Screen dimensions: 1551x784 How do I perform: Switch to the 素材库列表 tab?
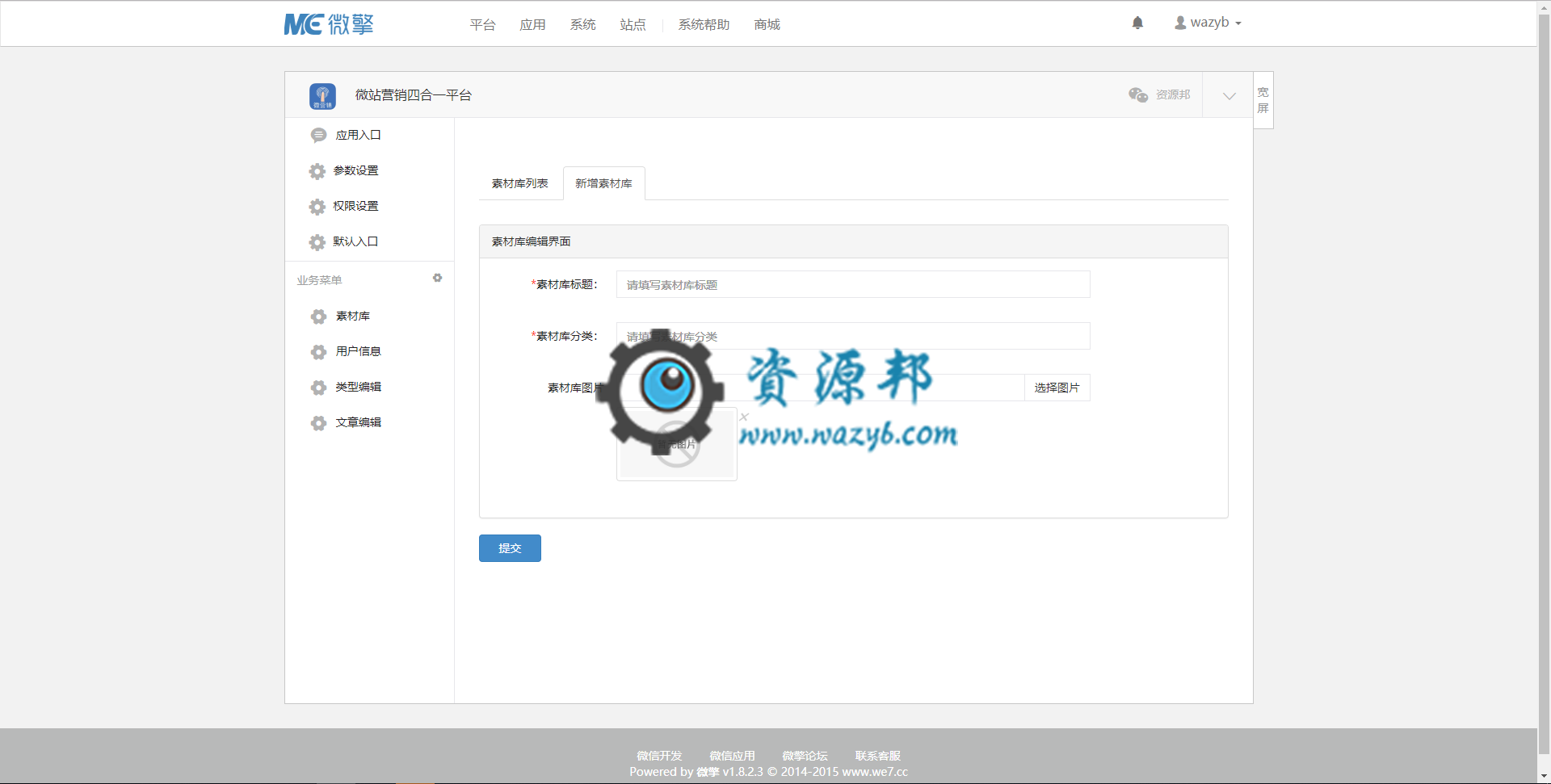520,183
